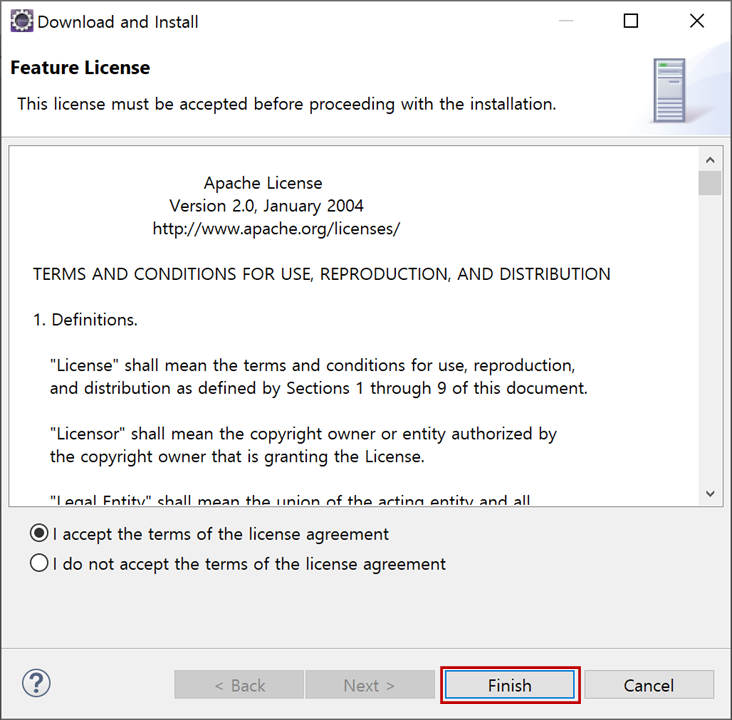
Task: Click the help question mark icon
Action: tap(36, 683)
